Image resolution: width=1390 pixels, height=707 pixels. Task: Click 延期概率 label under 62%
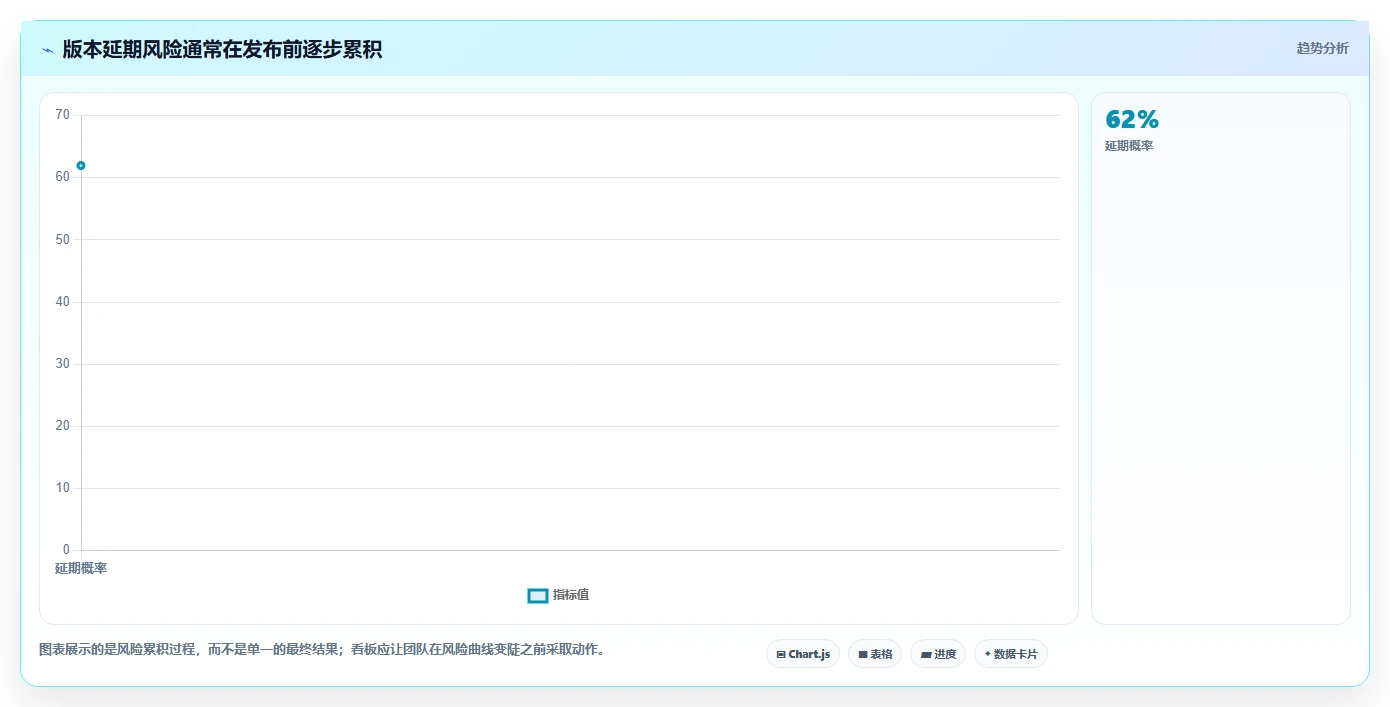click(1129, 146)
